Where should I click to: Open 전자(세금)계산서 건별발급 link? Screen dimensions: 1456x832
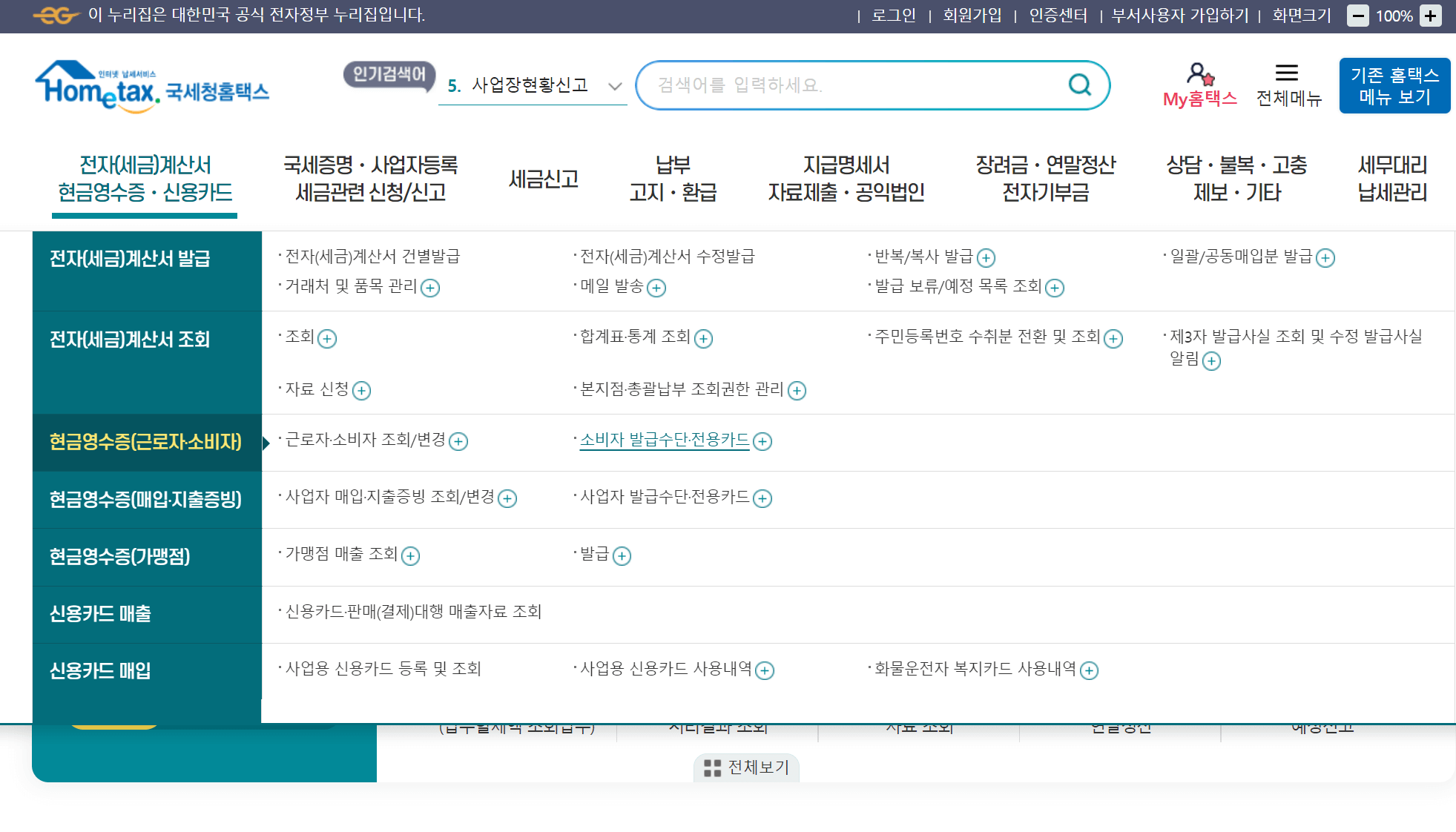(372, 257)
